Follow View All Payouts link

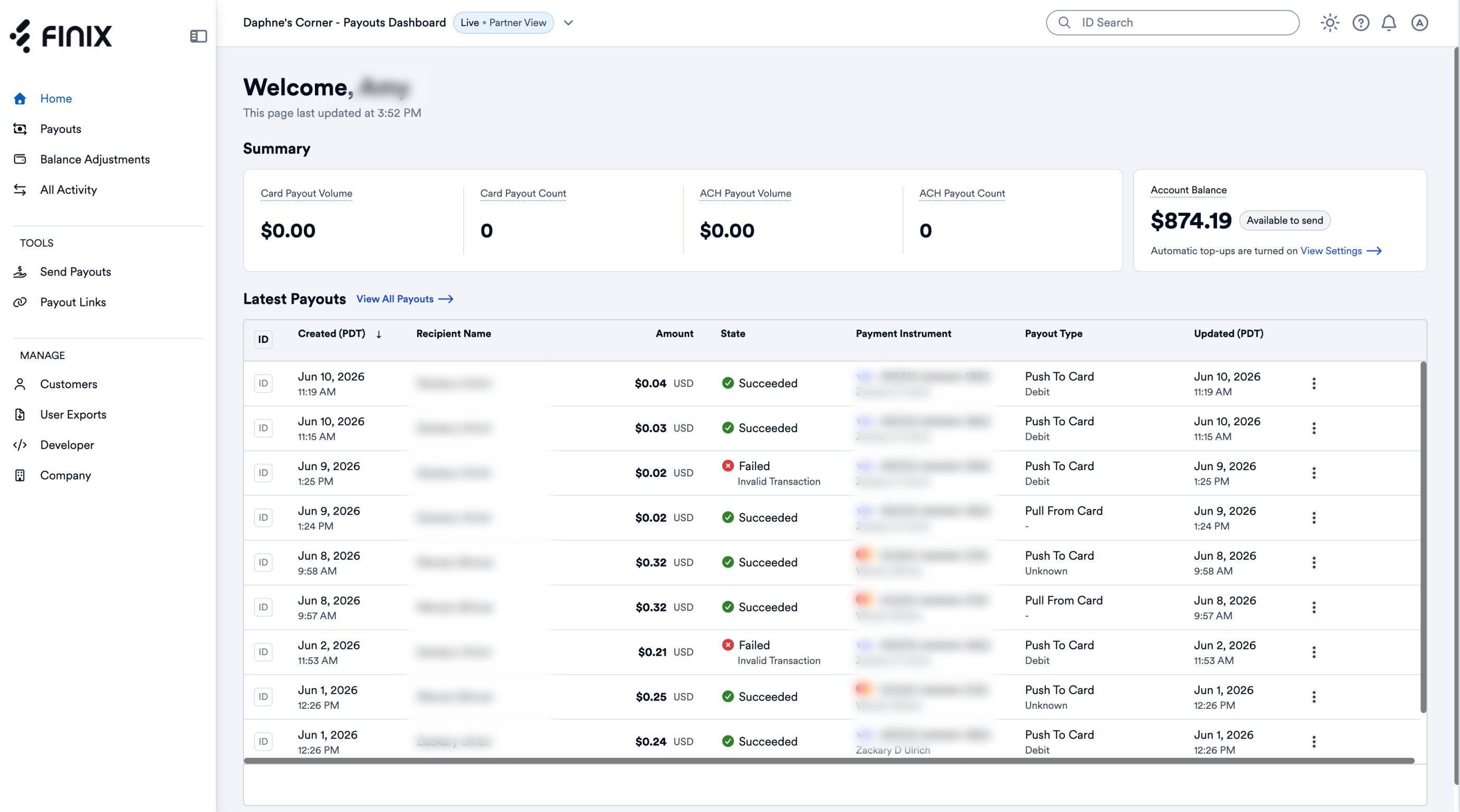point(405,299)
